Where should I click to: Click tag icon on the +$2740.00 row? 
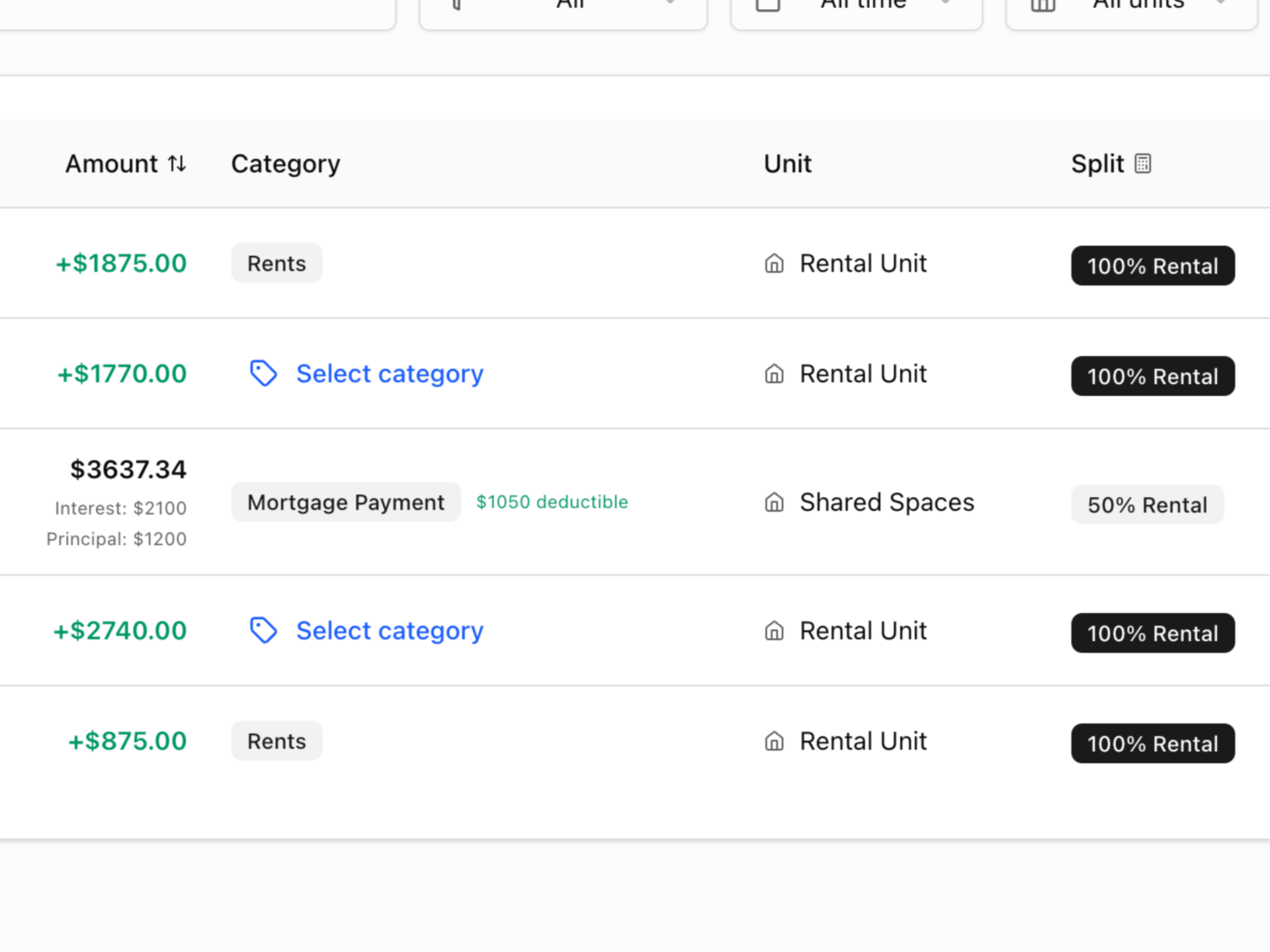click(x=263, y=631)
